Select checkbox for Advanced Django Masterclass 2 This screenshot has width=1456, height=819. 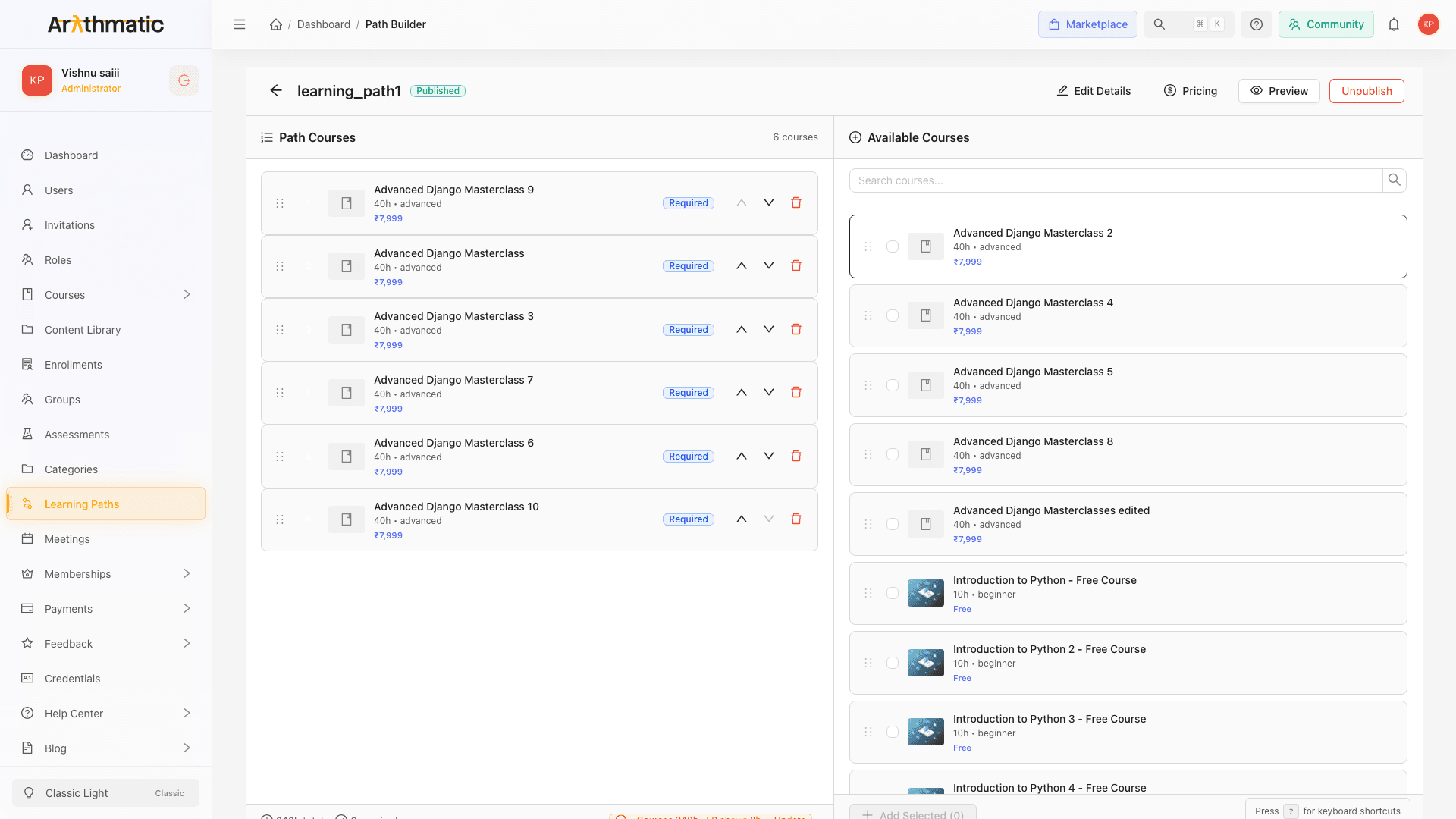[893, 246]
